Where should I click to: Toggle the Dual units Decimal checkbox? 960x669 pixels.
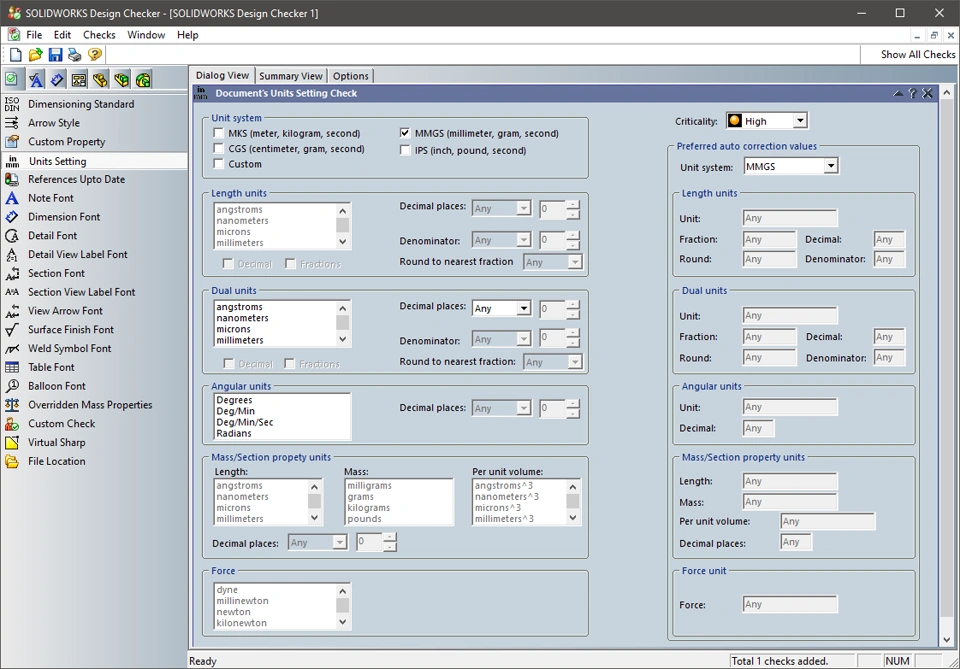[228, 364]
